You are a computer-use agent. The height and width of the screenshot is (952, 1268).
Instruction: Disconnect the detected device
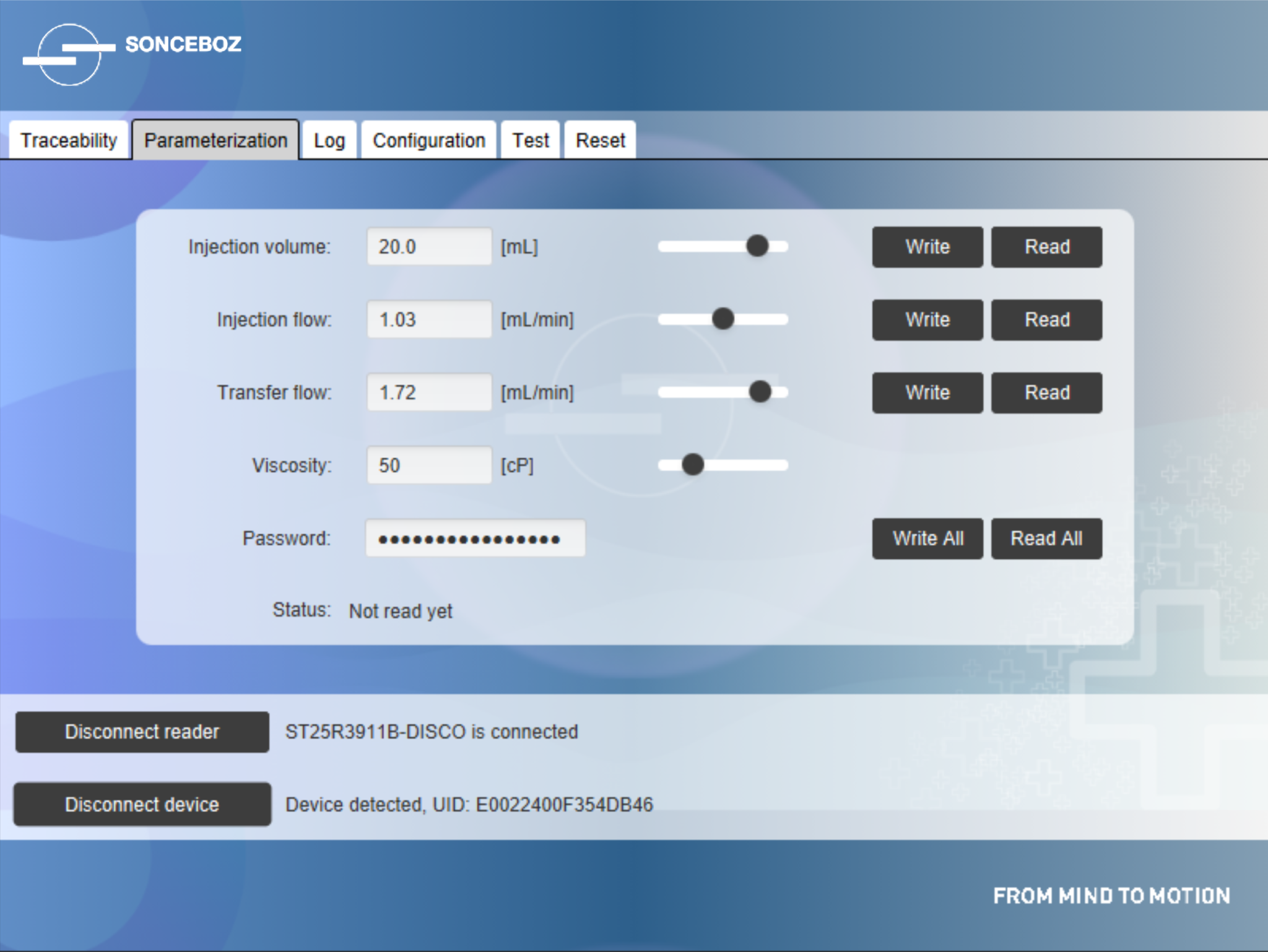tap(142, 805)
